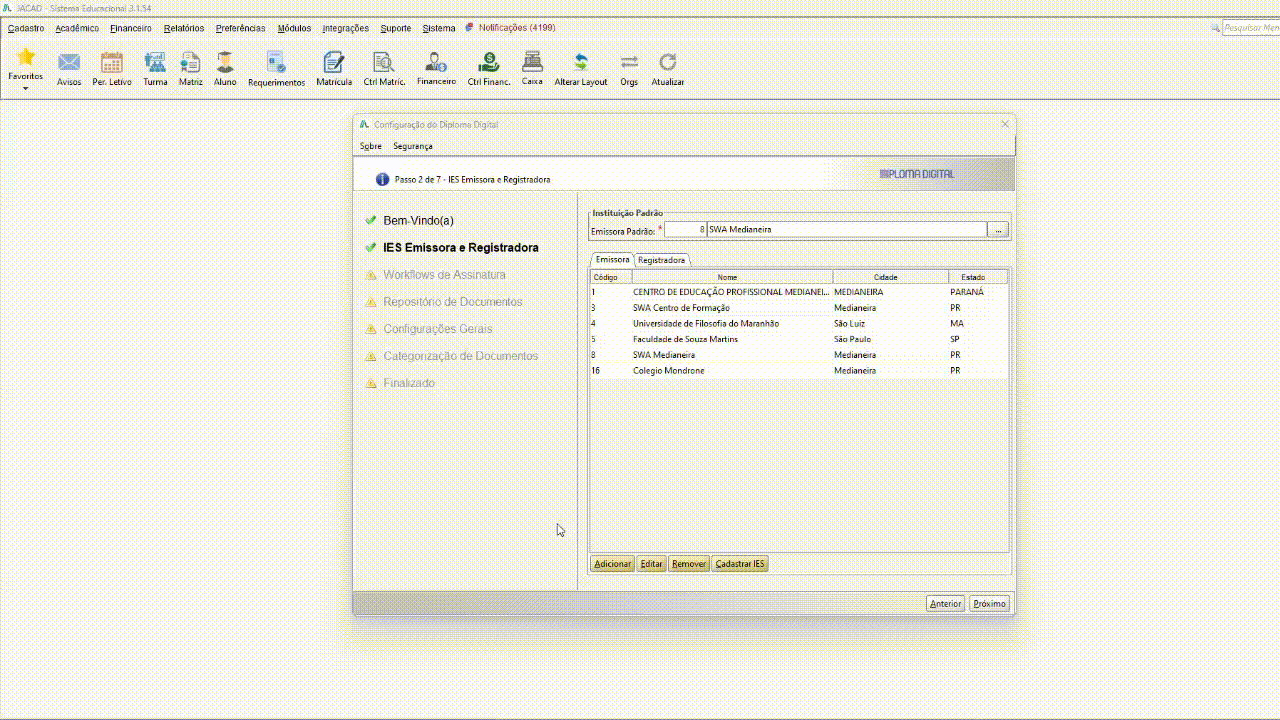Select row Faculdade de Souza Martins

[x=799, y=339]
